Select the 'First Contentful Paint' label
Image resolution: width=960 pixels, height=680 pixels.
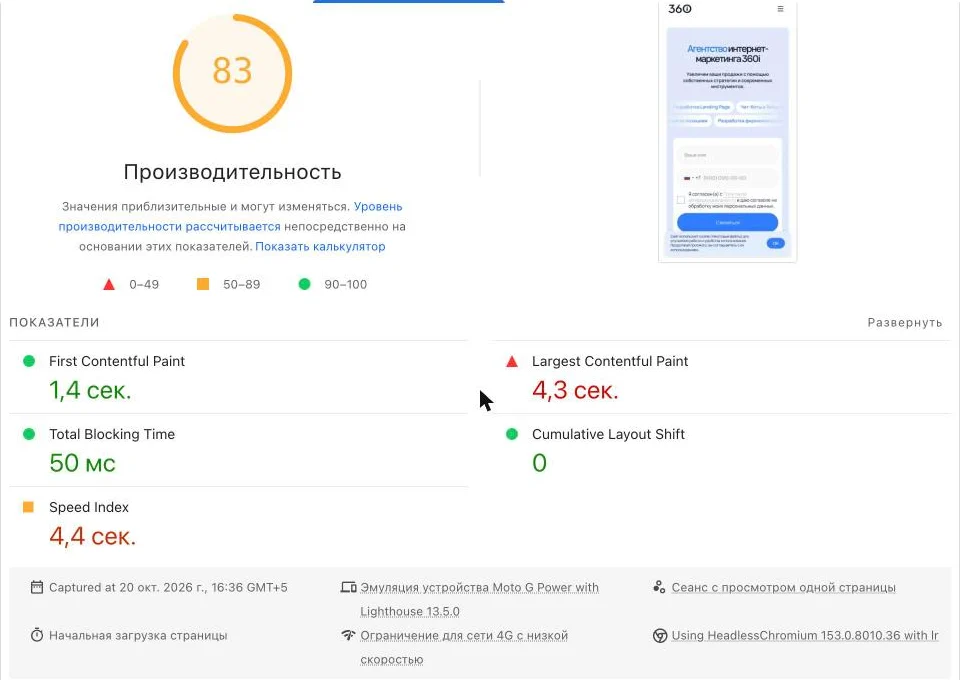click(x=116, y=361)
